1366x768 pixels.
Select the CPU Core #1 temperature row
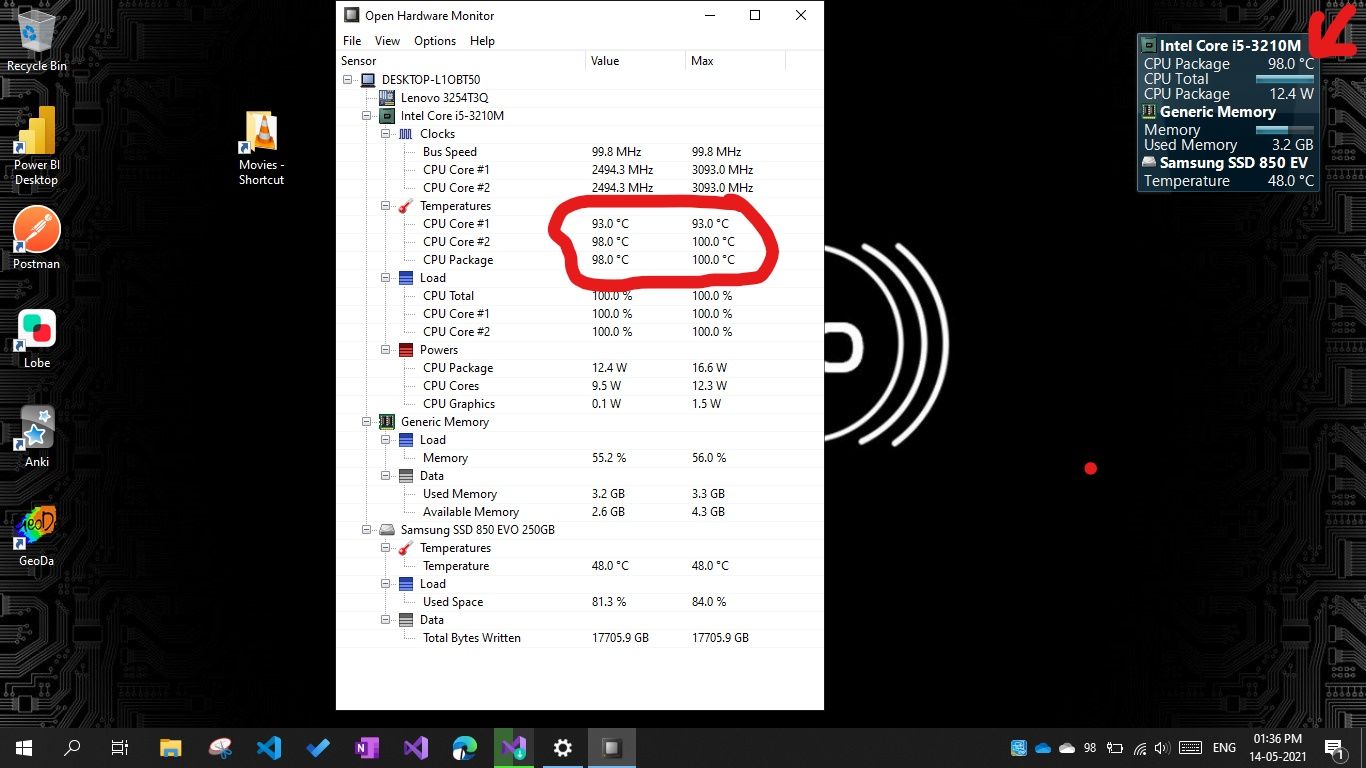580,224
